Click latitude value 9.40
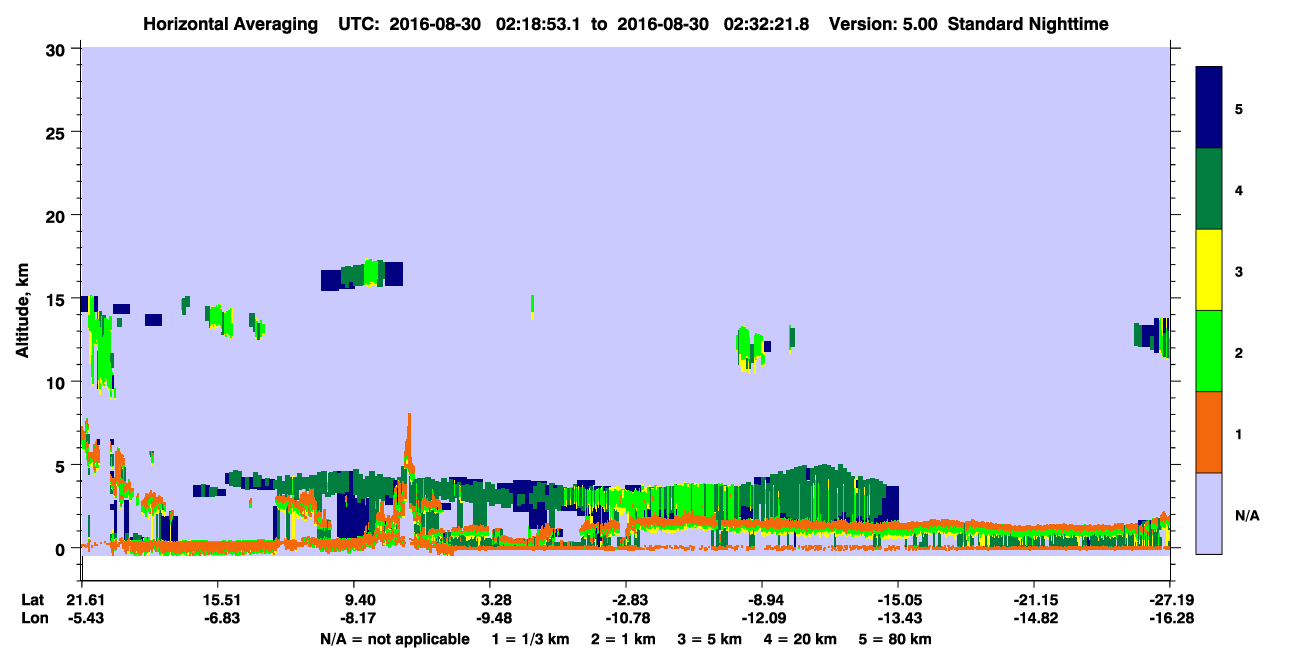The height and width of the screenshot is (667, 1300). [x=358, y=600]
